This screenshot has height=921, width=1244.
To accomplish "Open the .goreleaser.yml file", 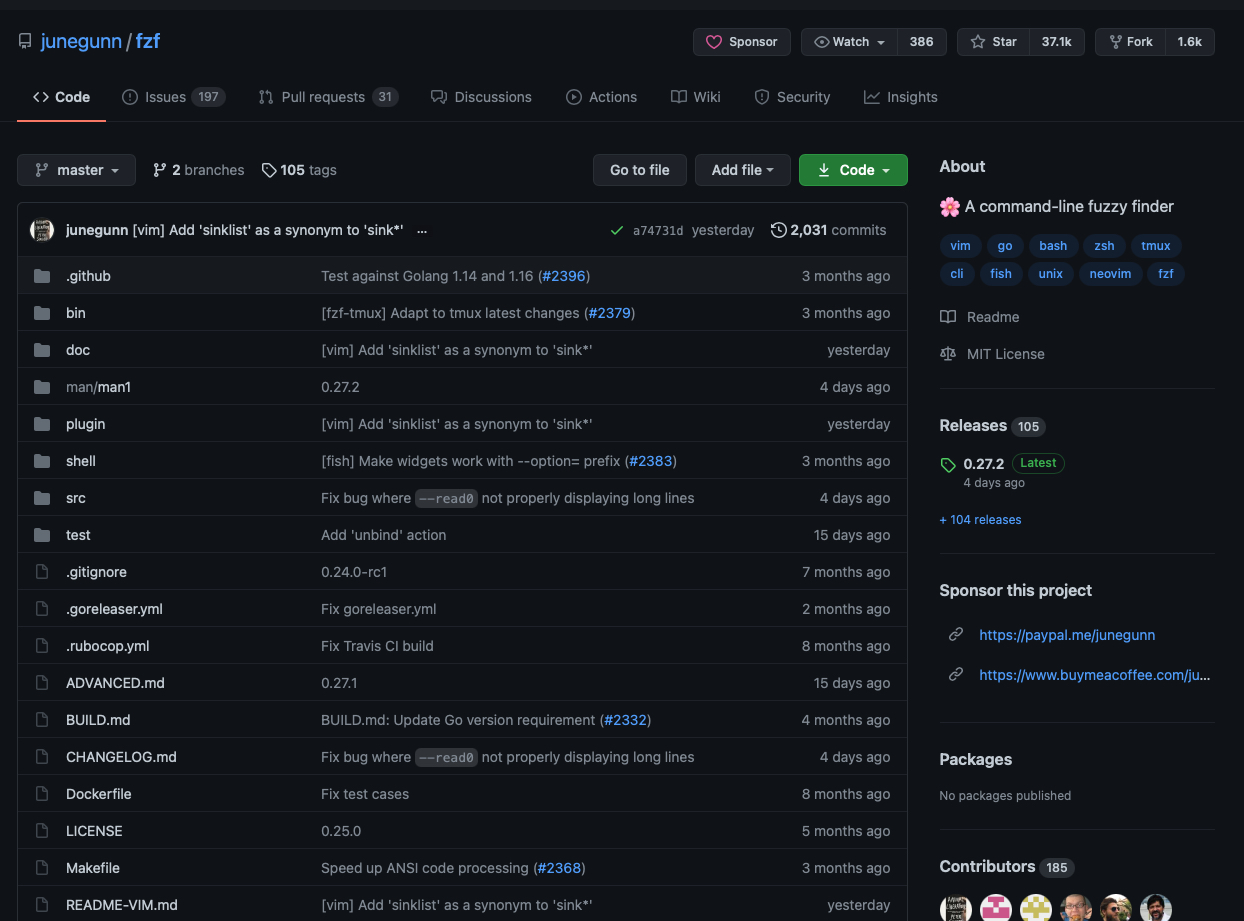I will (114, 609).
